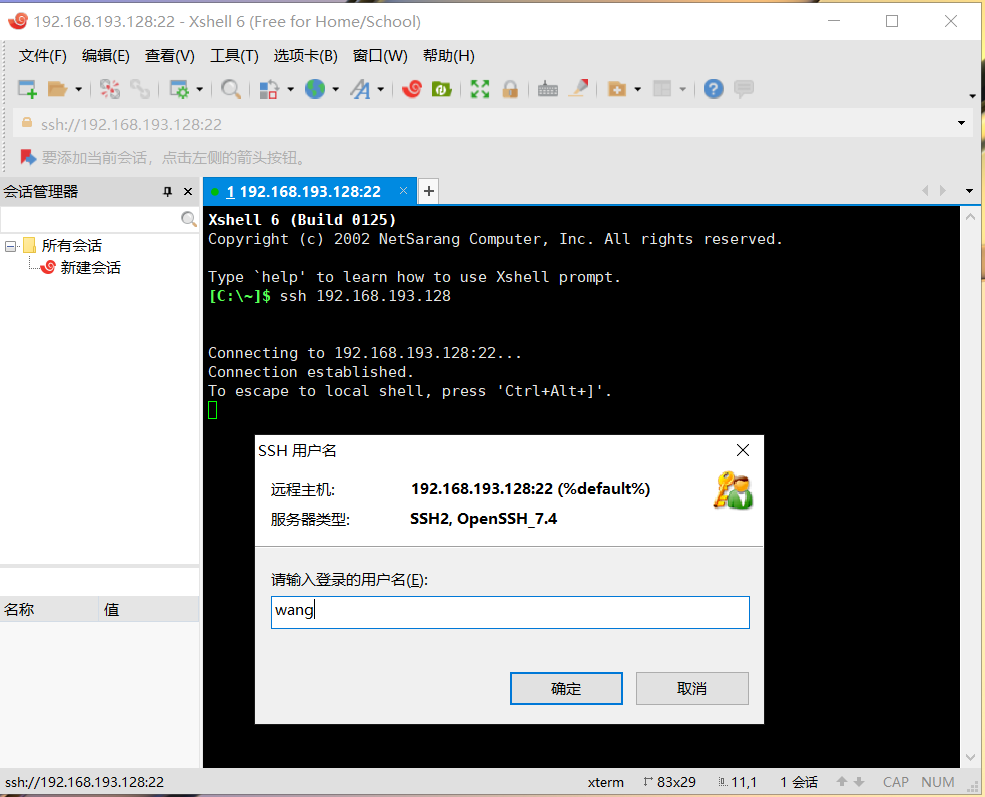The height and width of the screenshot is (797, 985).
Task: Expand the layout icon dropdown arrow
Action: (682, 89)
